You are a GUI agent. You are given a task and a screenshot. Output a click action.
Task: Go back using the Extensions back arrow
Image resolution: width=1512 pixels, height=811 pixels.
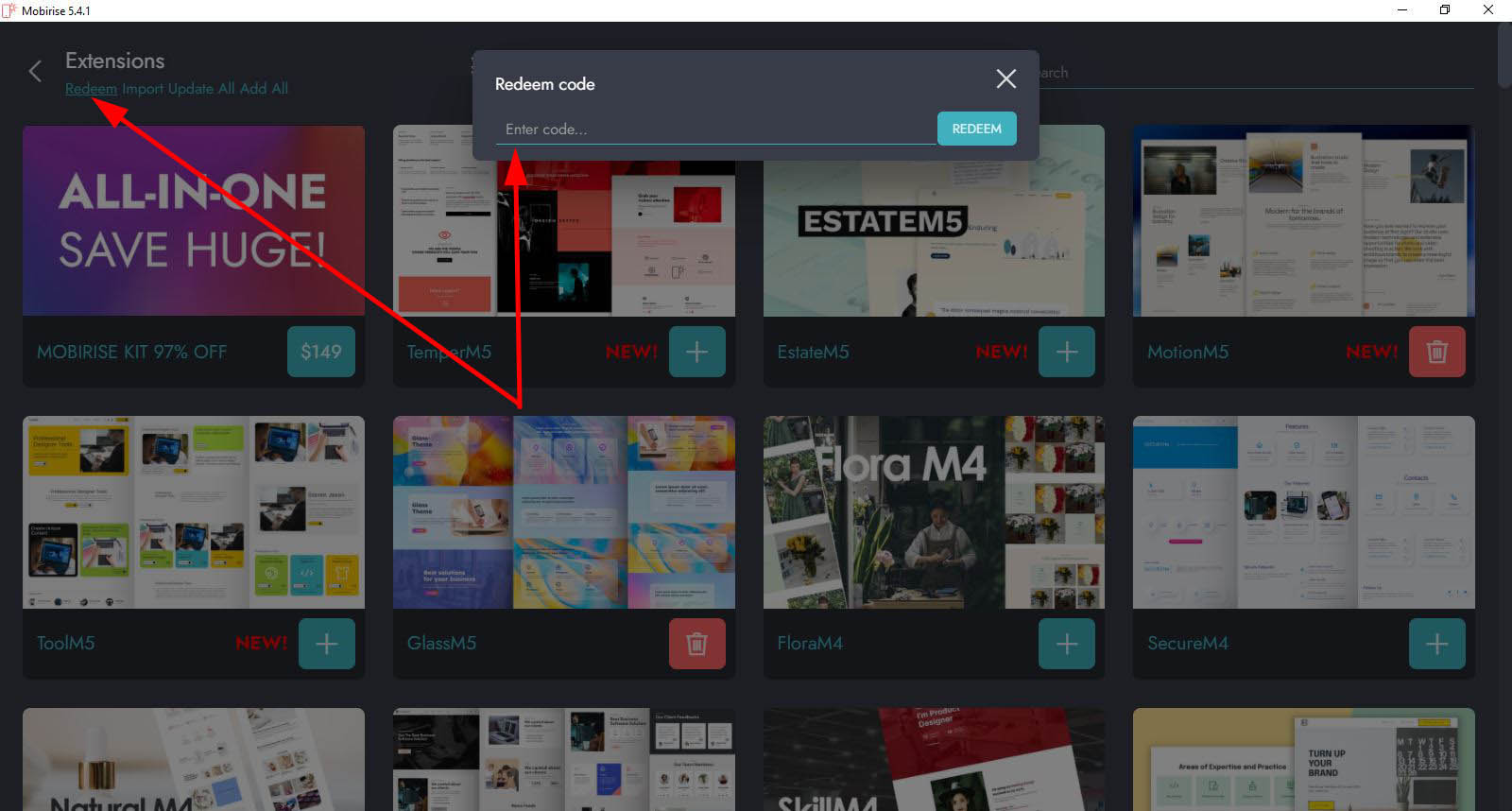[35, 72]
